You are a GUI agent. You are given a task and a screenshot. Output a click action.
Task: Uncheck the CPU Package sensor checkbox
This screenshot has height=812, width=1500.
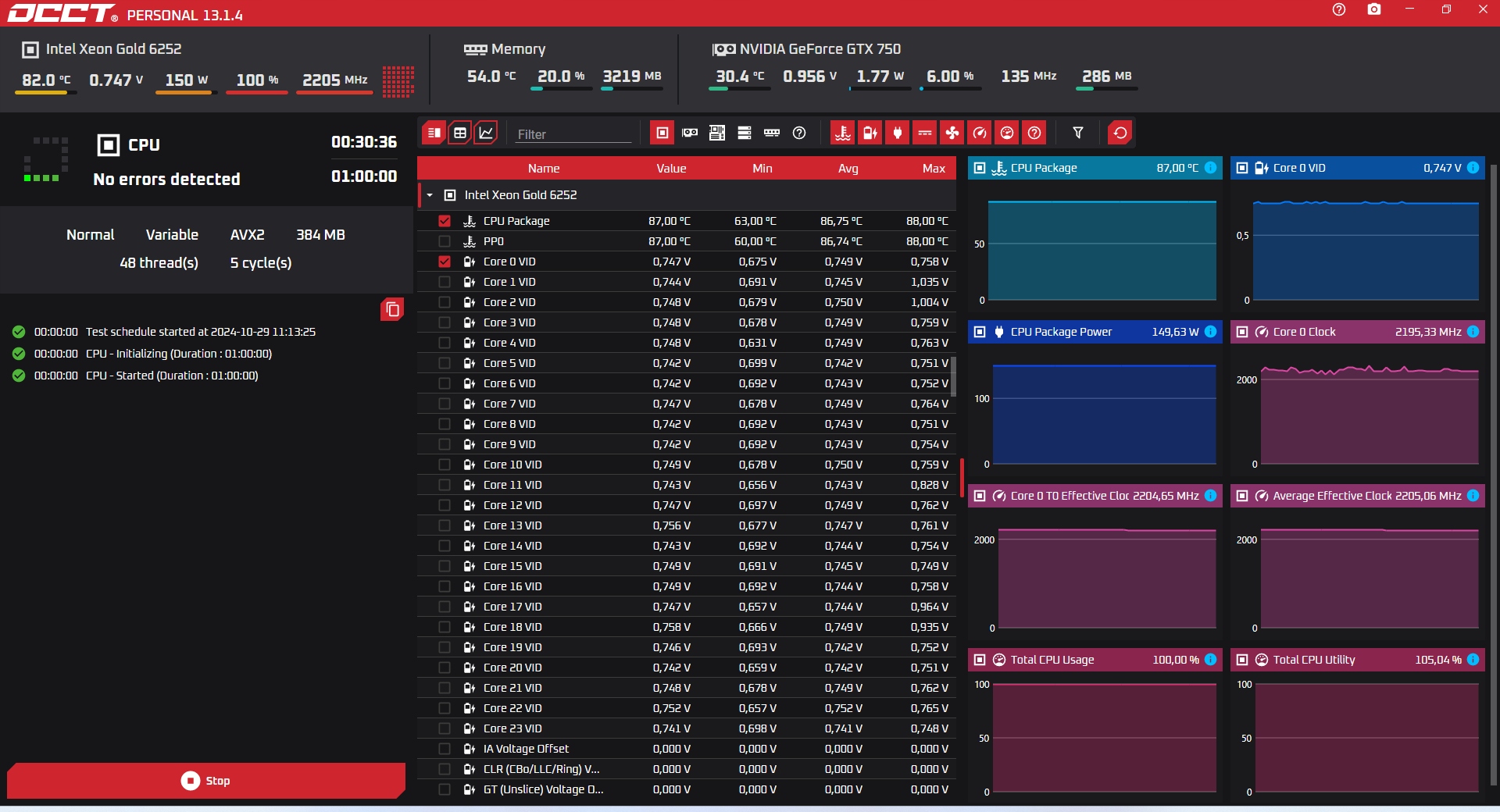click(x=445, y=221)
